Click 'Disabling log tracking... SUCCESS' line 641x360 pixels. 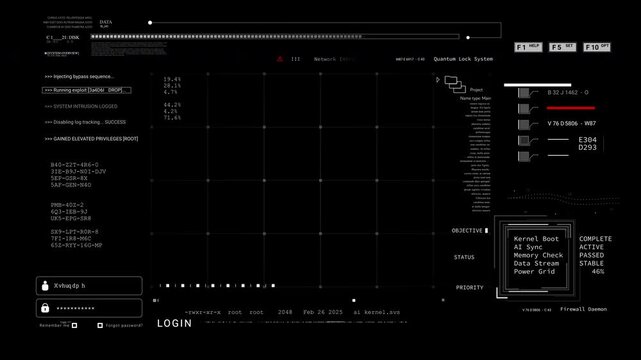(85, 122)
